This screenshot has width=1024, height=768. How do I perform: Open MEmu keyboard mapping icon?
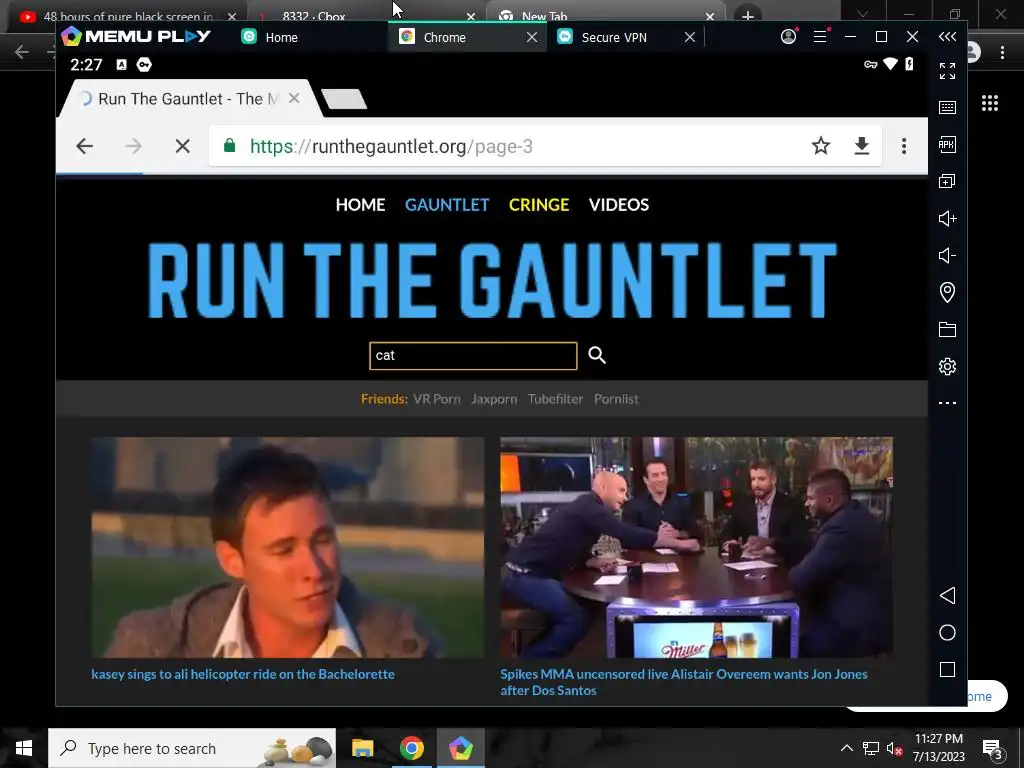click(x=947, y=108)
